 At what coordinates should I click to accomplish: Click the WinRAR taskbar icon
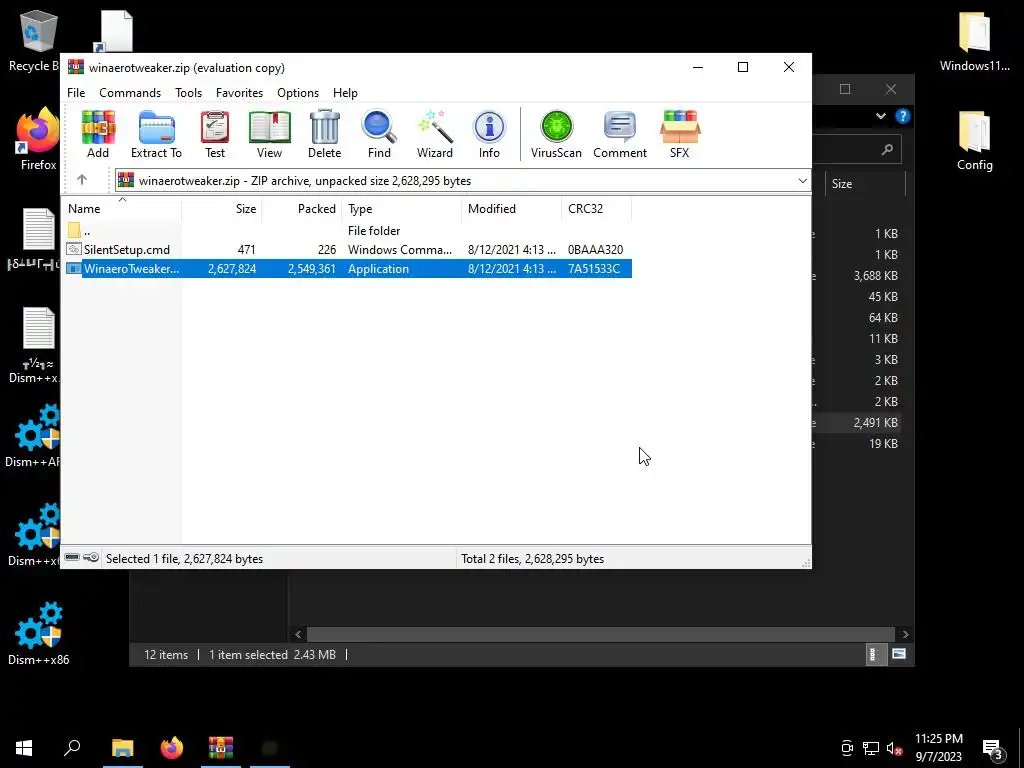221,748
